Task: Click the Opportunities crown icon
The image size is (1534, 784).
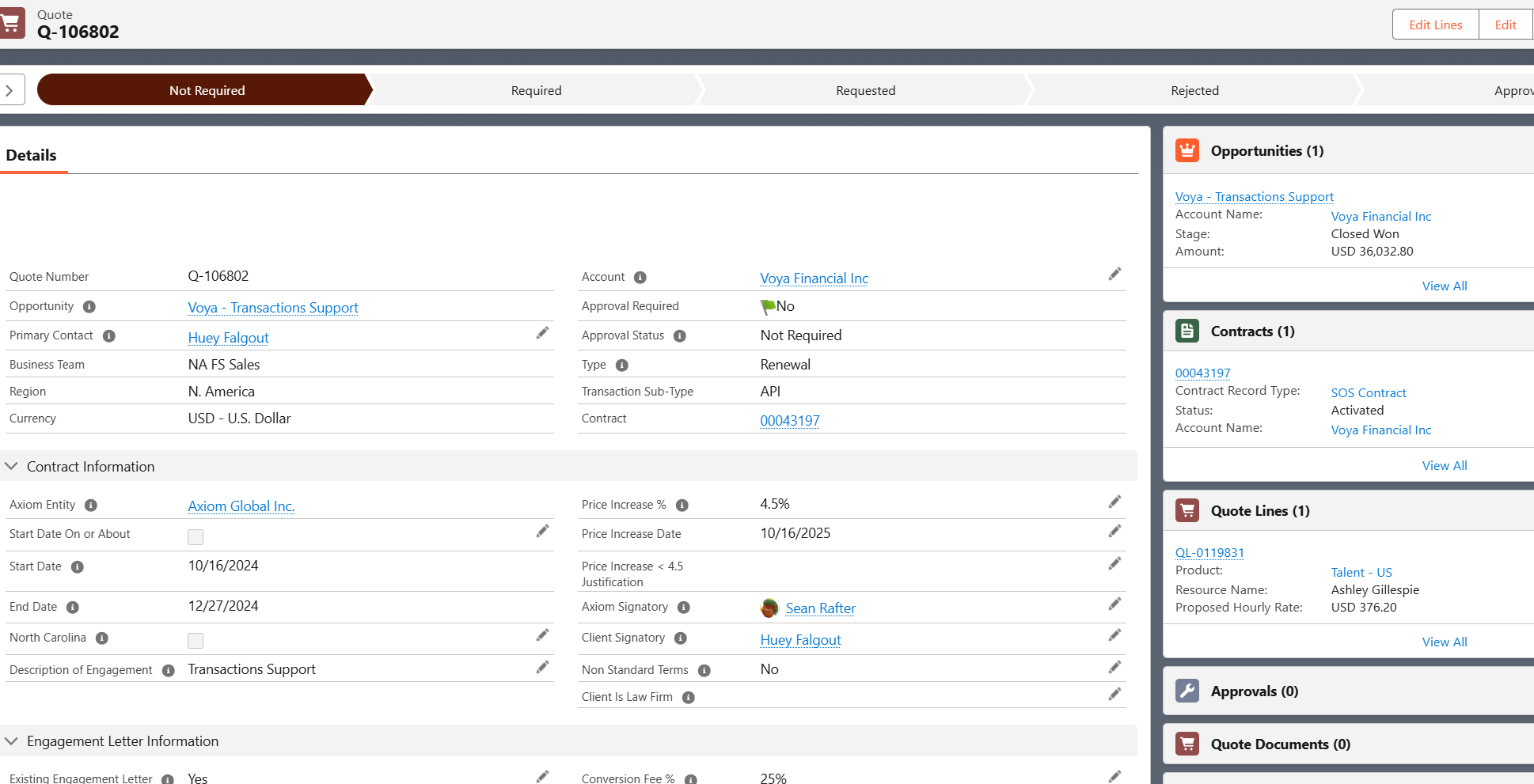Action: (1187, 150)
